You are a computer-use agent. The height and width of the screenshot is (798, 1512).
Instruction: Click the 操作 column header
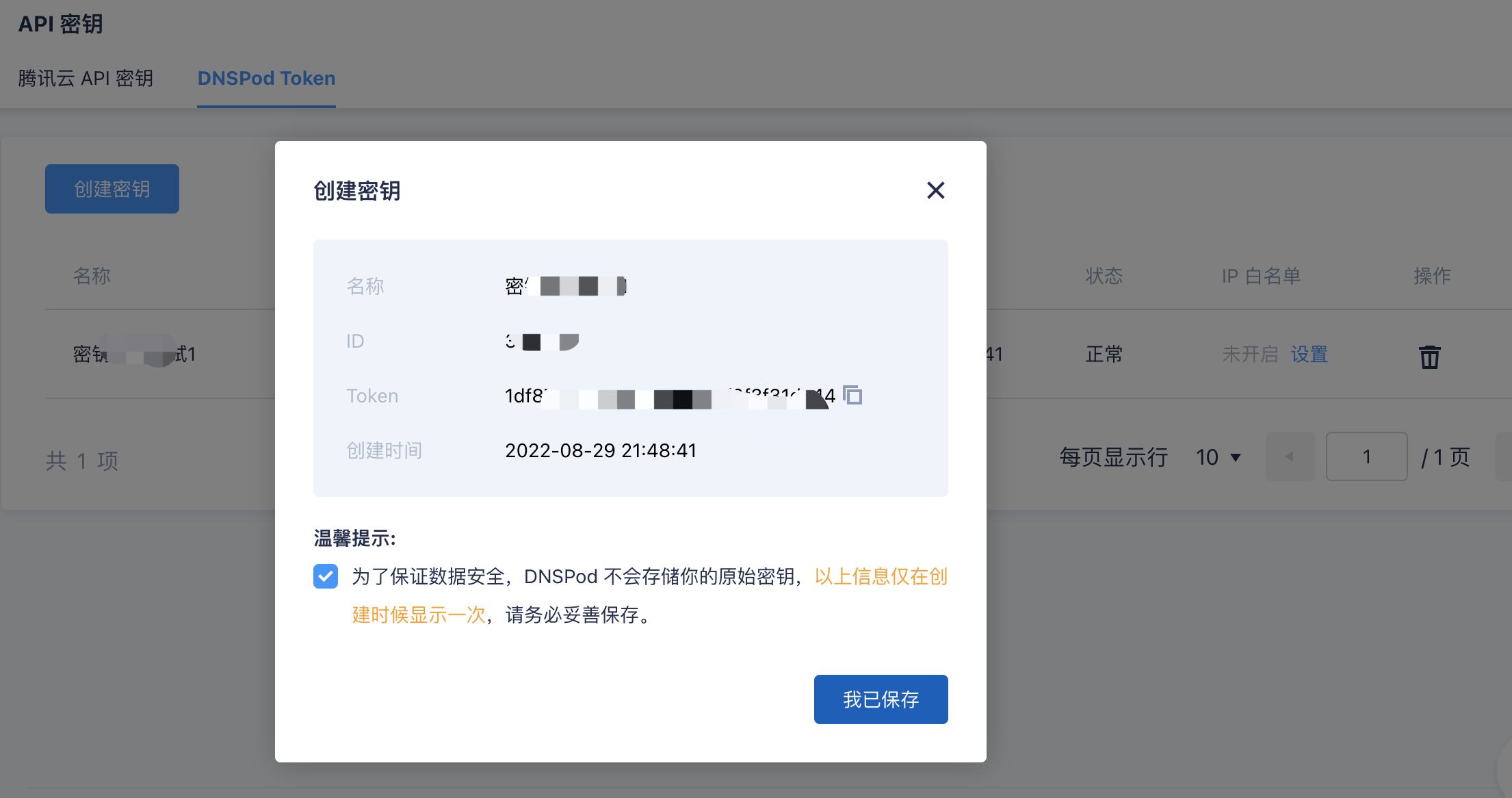pos(1433,276)
